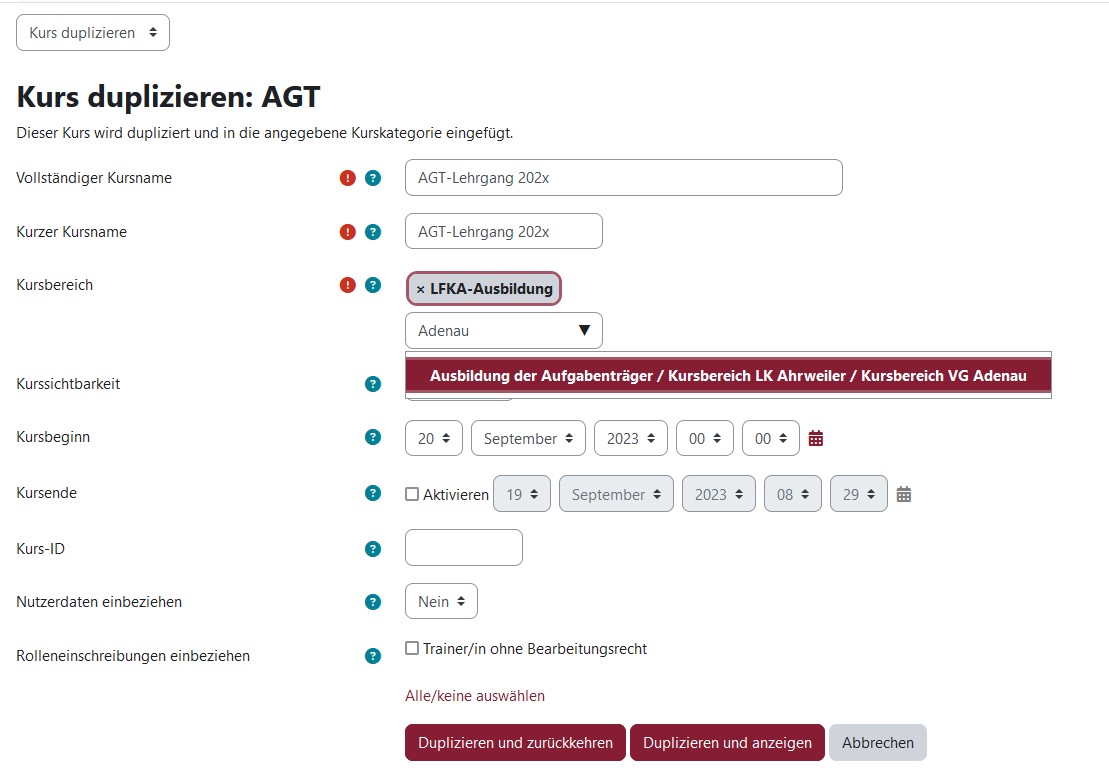The height and width of the screenshot is (775, 1109).
Task: Click Alle/keine auswählen link
Action: click(475, 696)
